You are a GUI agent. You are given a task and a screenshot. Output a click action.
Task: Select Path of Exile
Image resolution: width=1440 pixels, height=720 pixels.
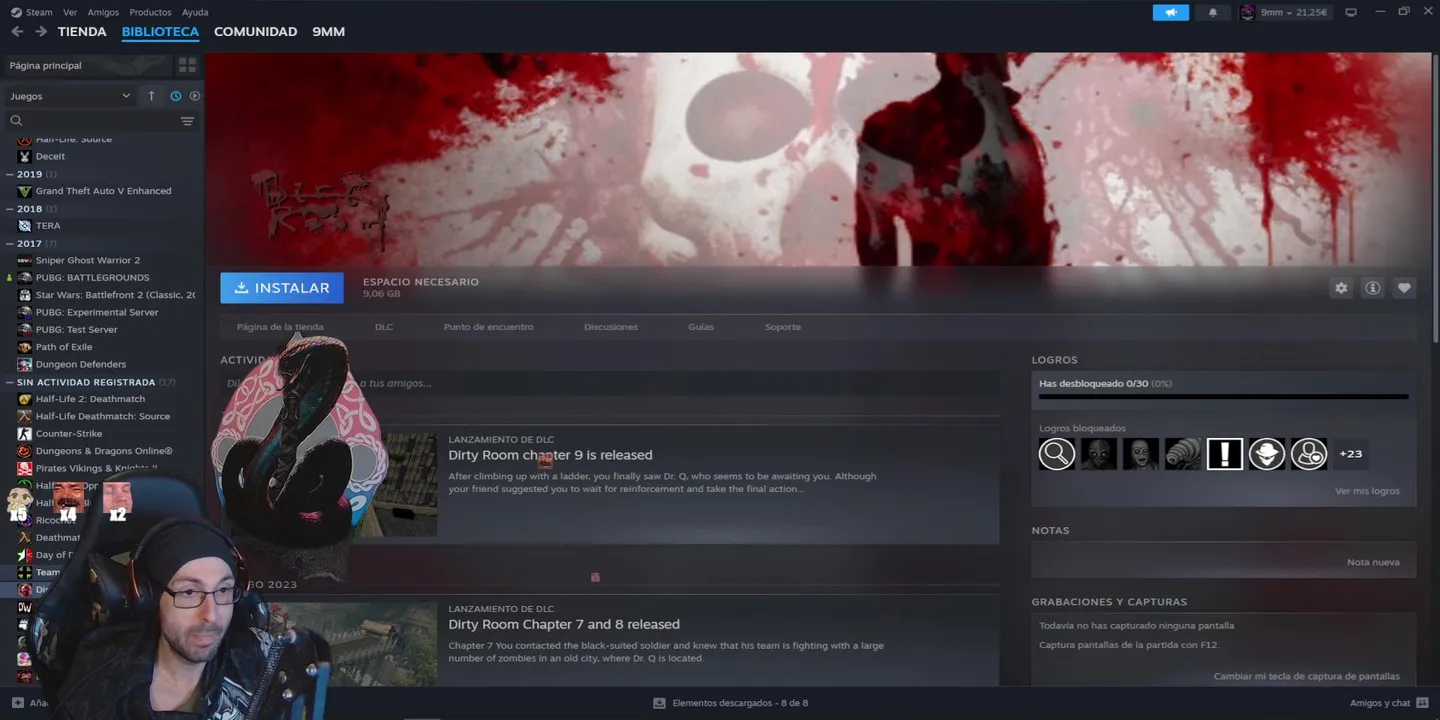[x=64, y=347]
